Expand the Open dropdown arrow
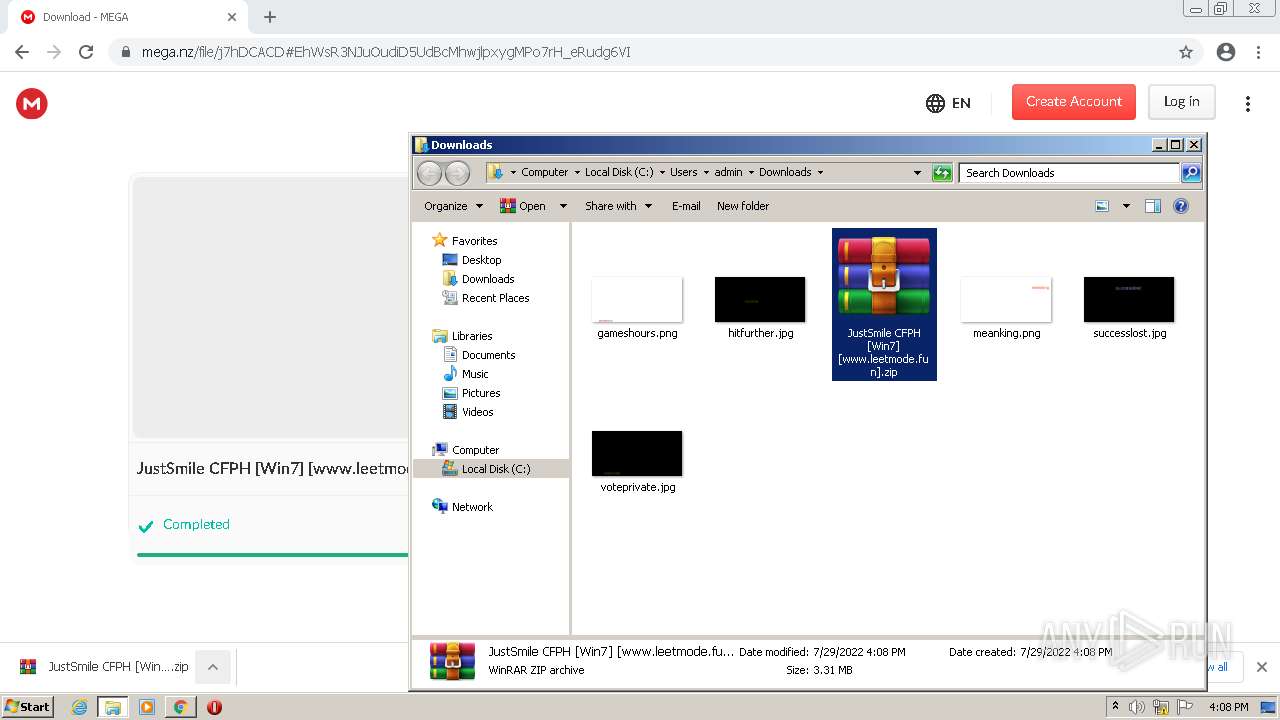 [563, 206]
